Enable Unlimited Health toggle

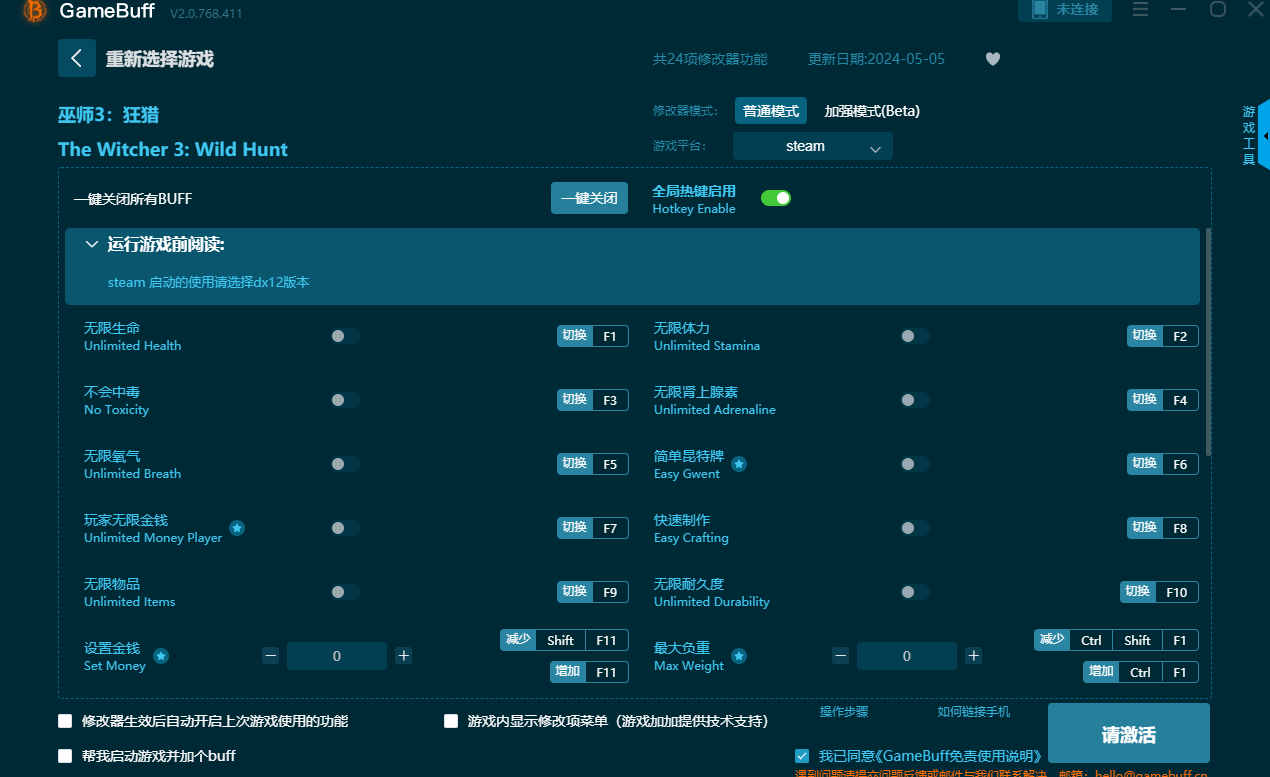344,336
